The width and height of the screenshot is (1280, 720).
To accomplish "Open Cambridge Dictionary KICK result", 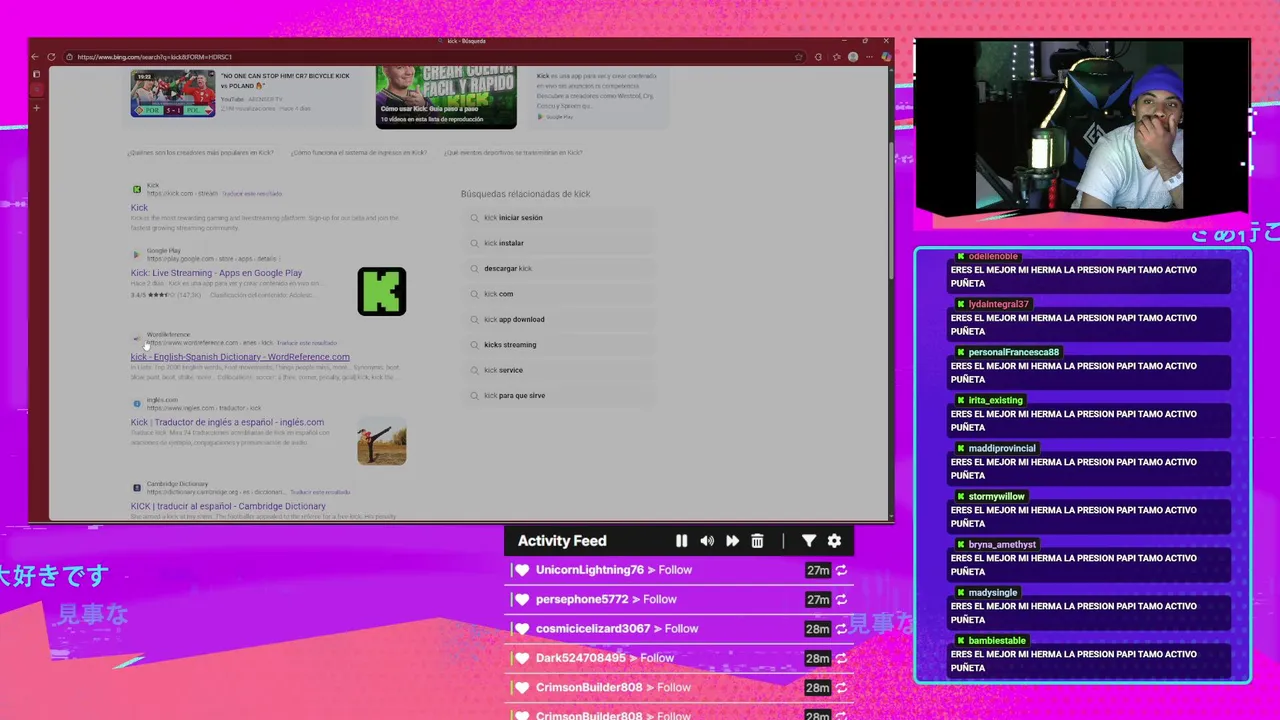I will (x=228, y=506).
